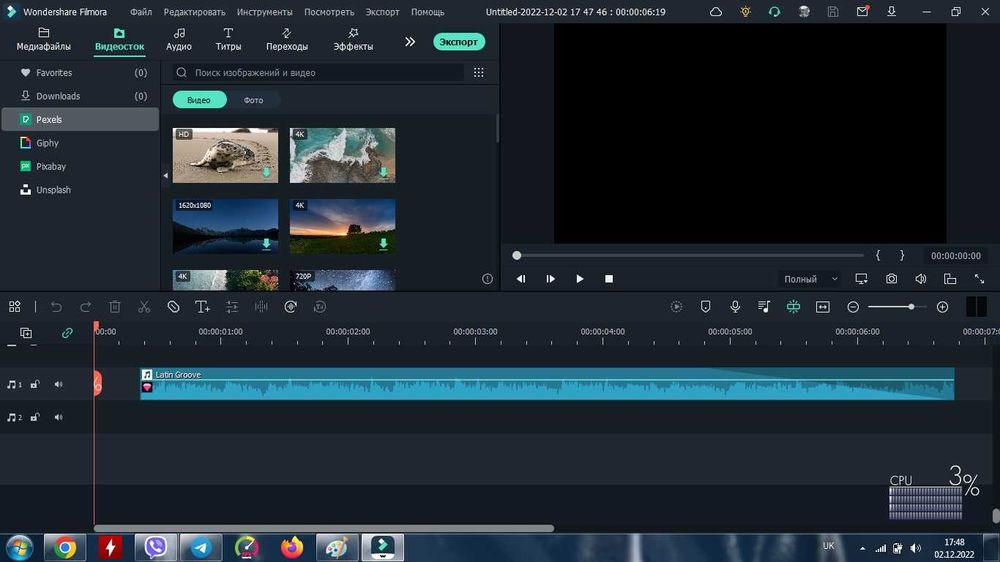Select the scissors split tool
The height and width of the screenshot is (562, 1000).
(x=144, y=307)
